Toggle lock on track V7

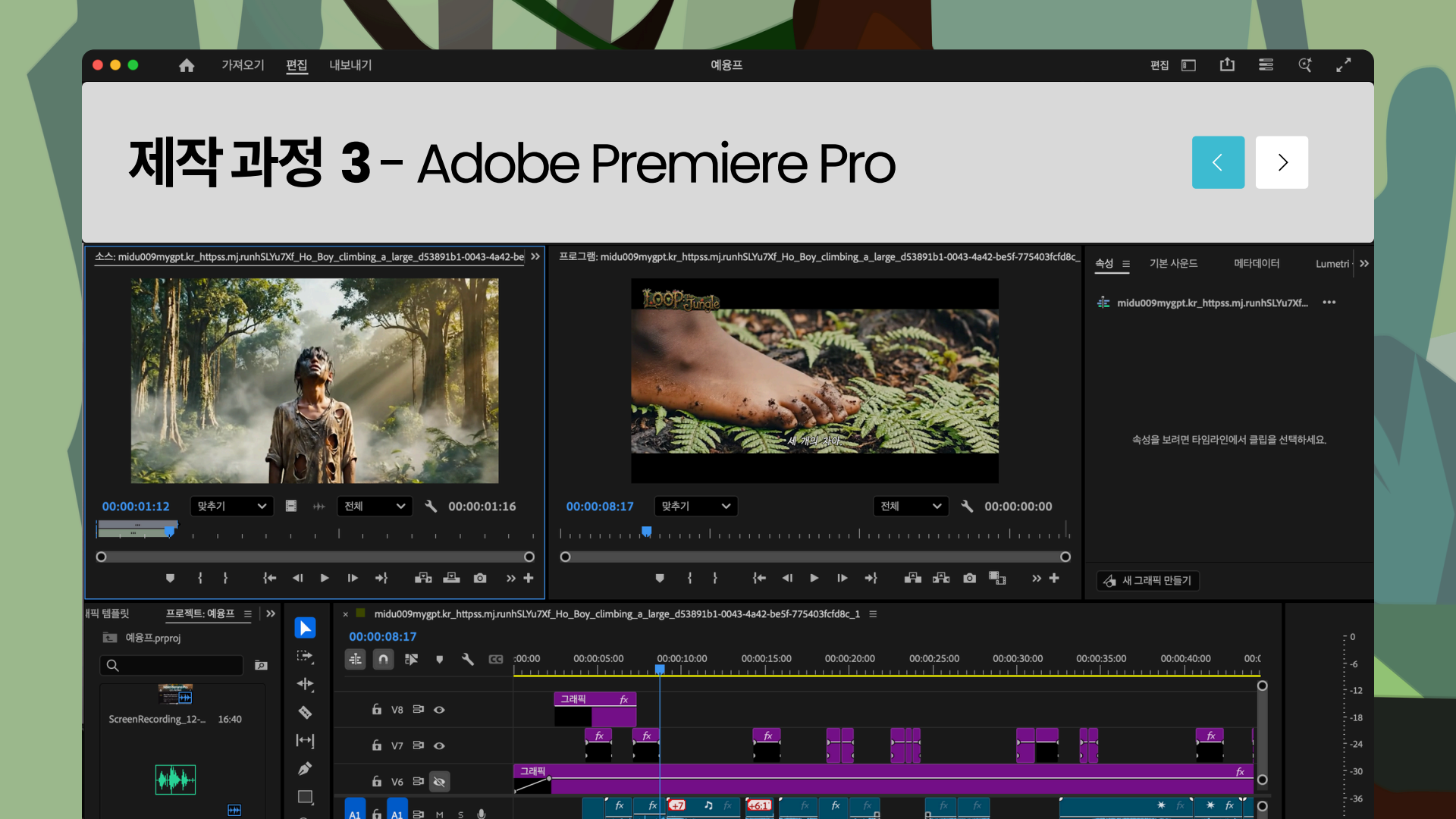(x=377, y=745)
